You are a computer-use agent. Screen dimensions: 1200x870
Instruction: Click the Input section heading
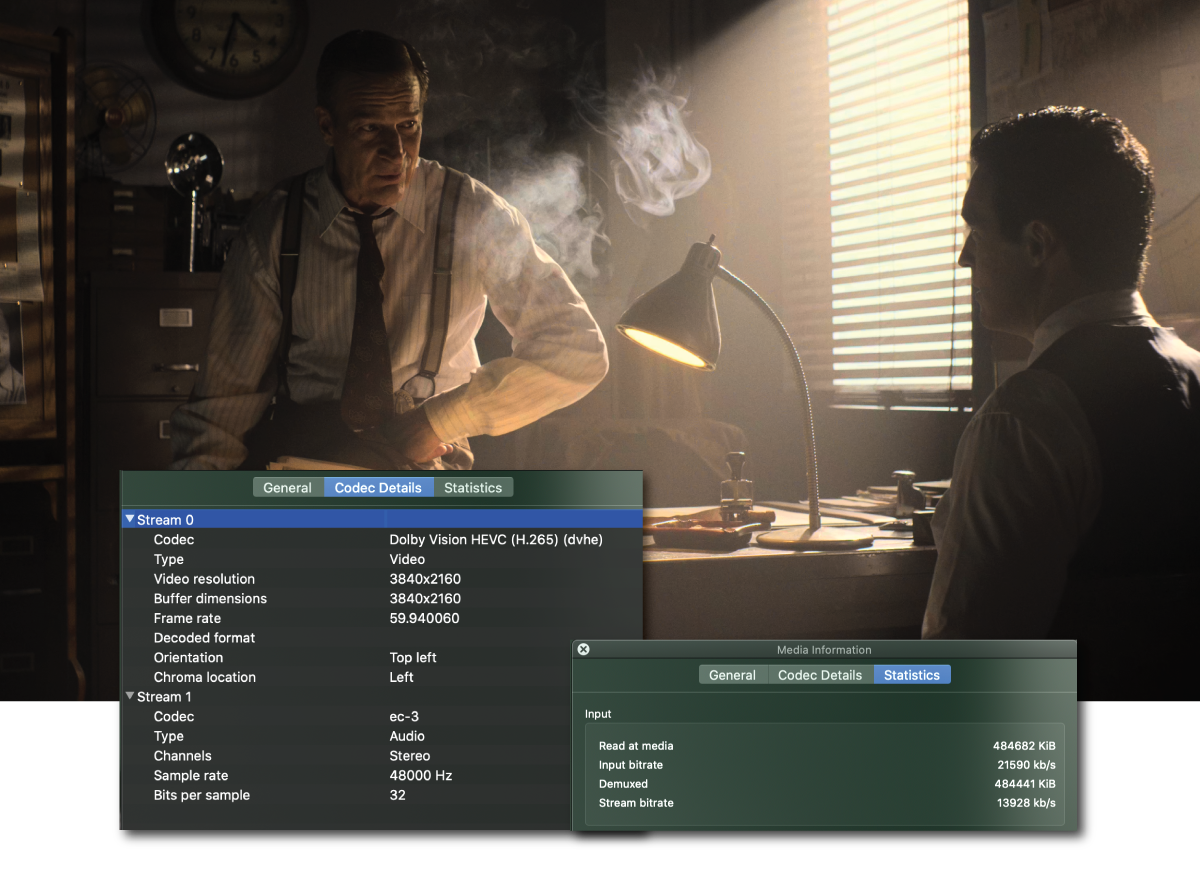pos(598,714)
